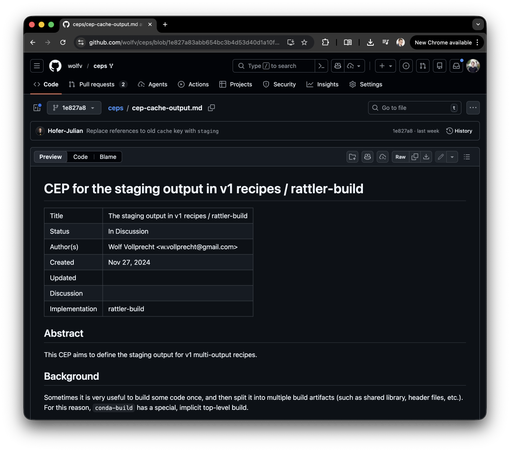Open the ceps repository link
Image resolution: width=510 pixels, height=451 pixels.
pyautogui.click(x=100, y=66)
